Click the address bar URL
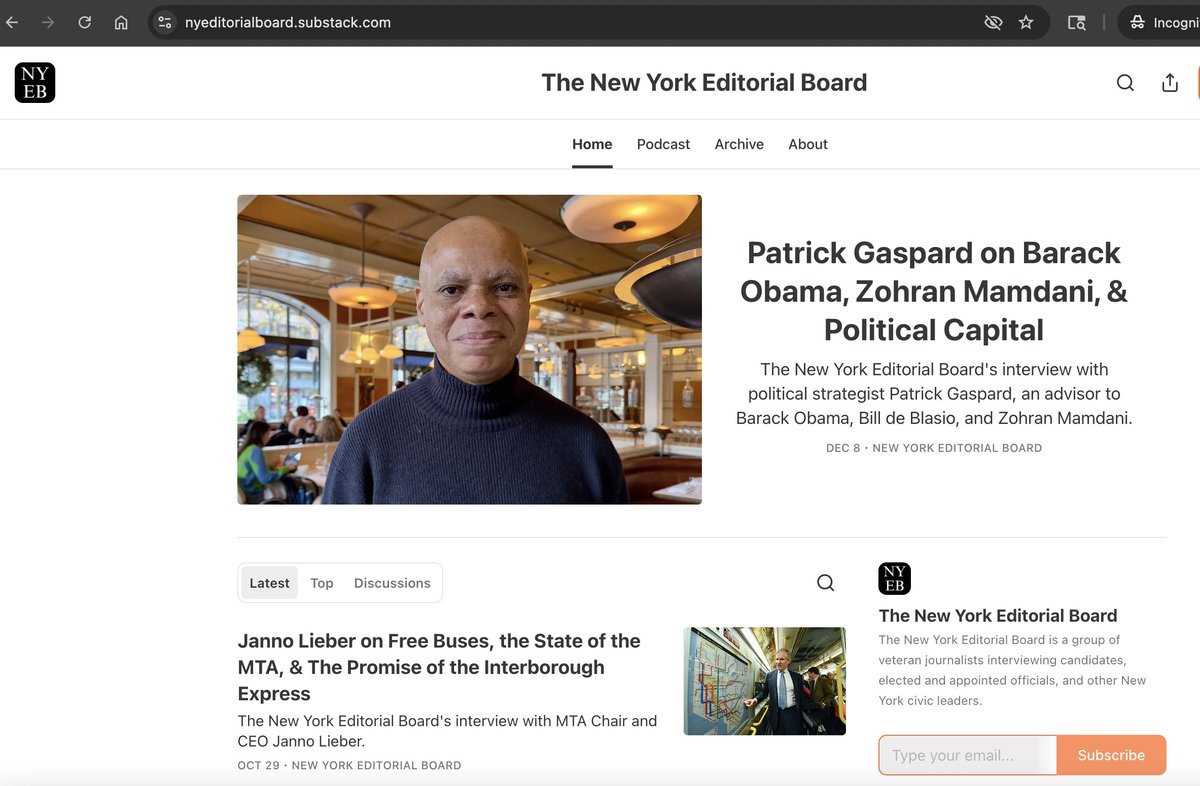Viewport: 1200px width, 786px height. tap(288, 22)
